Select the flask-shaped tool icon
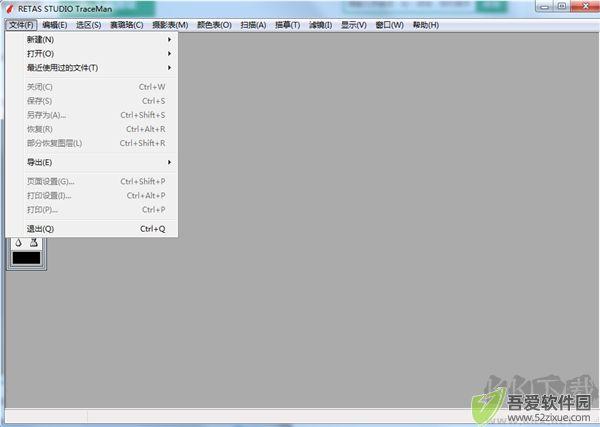600x427 pixels. (34, 242)
